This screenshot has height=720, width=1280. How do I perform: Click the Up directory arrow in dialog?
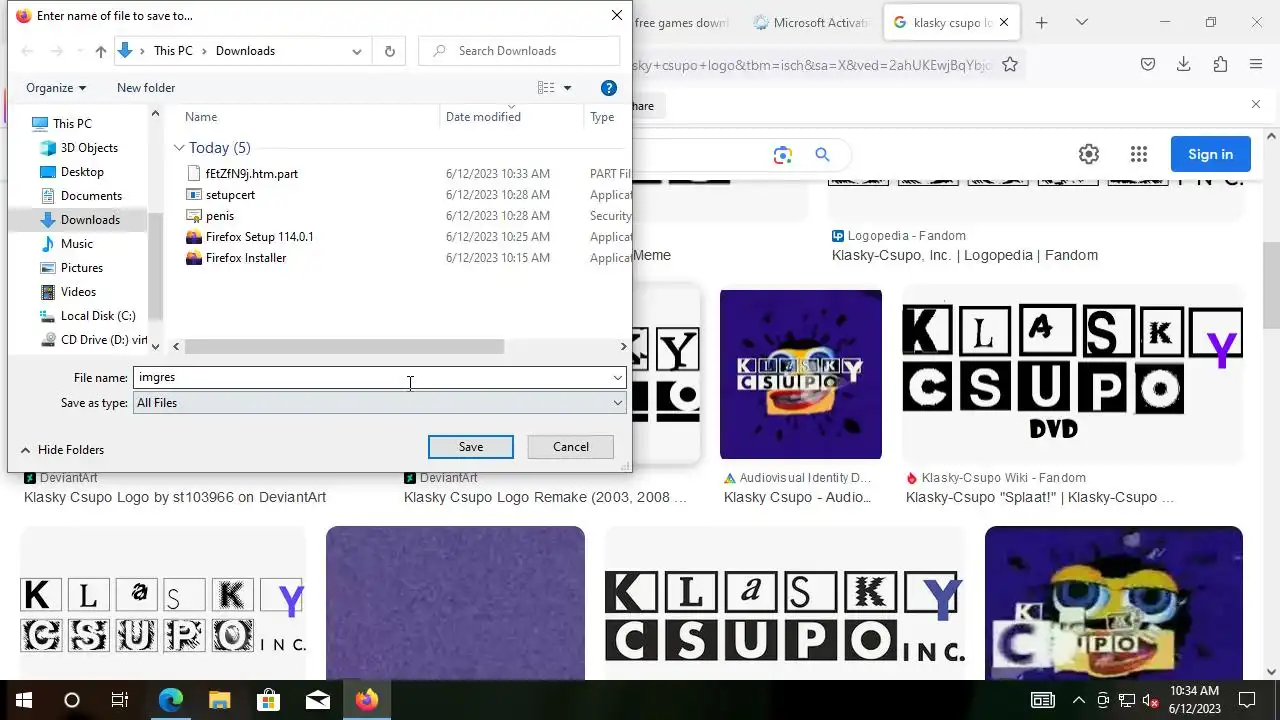click(x=101, y=51)
